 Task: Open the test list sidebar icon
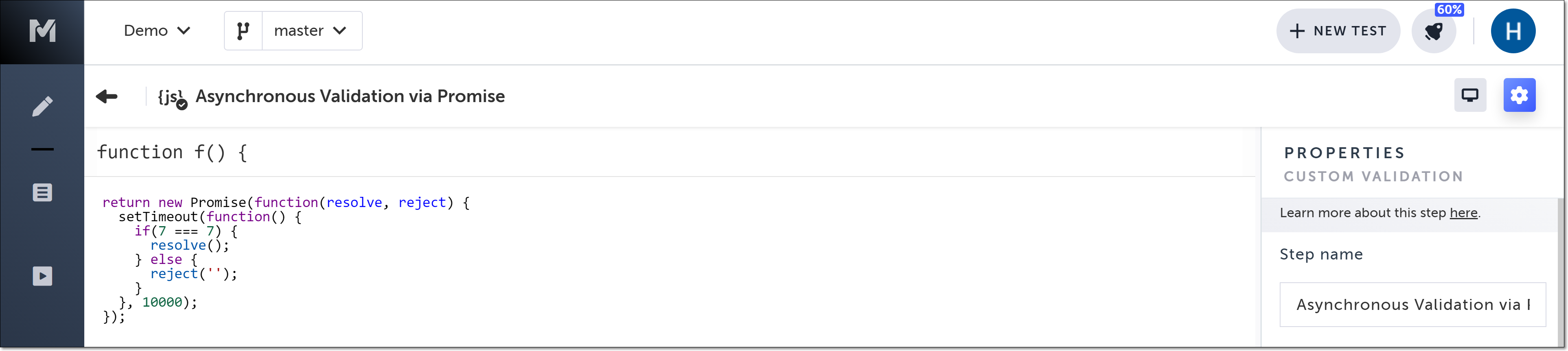[42, 193]
